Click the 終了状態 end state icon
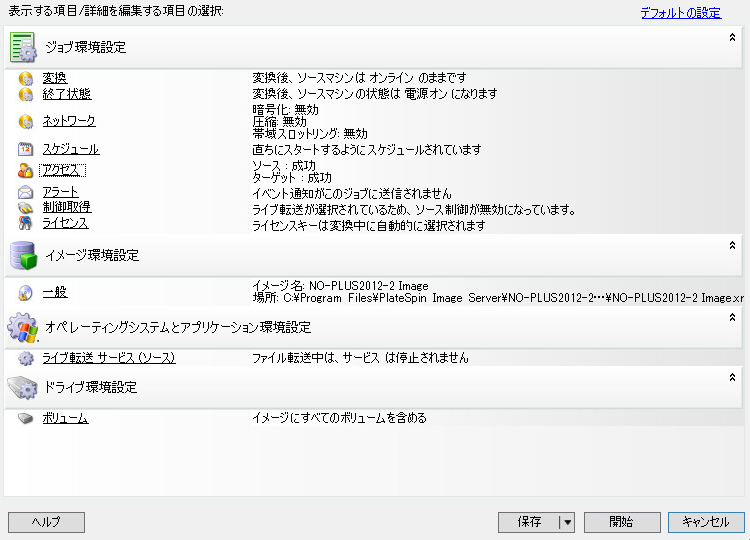750x540 pixels. pos(26,95)
